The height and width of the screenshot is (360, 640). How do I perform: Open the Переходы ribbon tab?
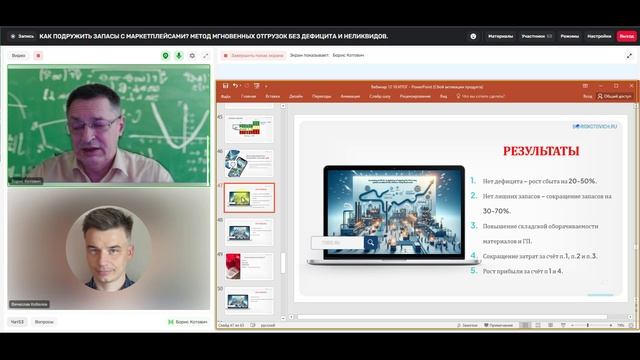point(322,96)
